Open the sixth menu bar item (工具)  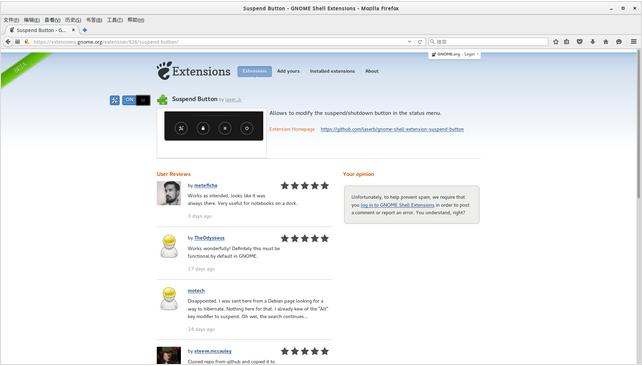click(115, 20)
